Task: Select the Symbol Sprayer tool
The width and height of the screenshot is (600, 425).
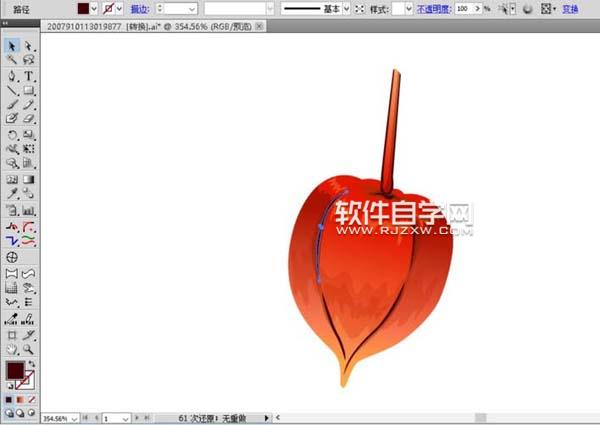Action: pos(12,211)
